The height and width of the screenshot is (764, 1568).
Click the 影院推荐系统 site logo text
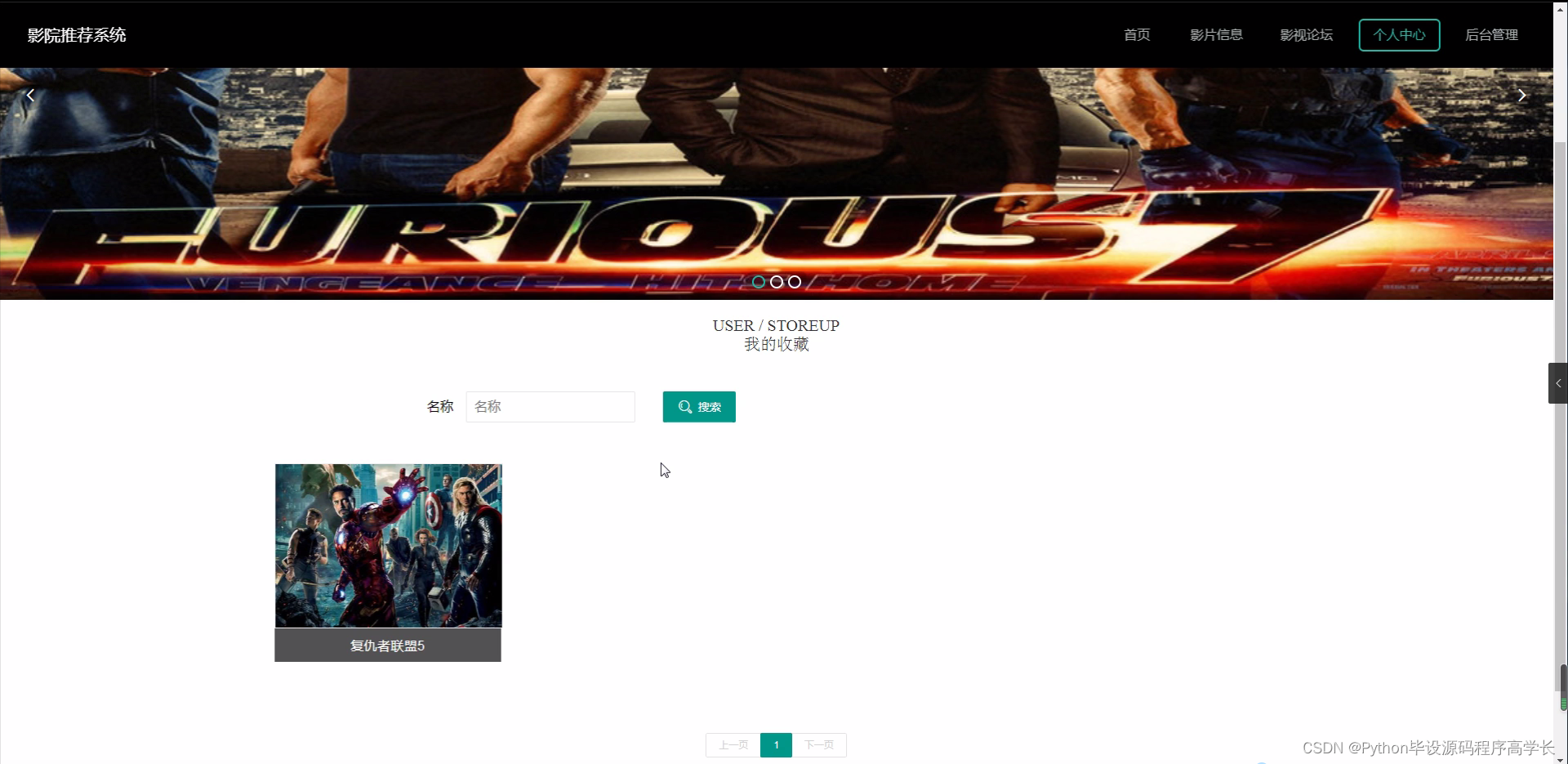tap(77, 35)
